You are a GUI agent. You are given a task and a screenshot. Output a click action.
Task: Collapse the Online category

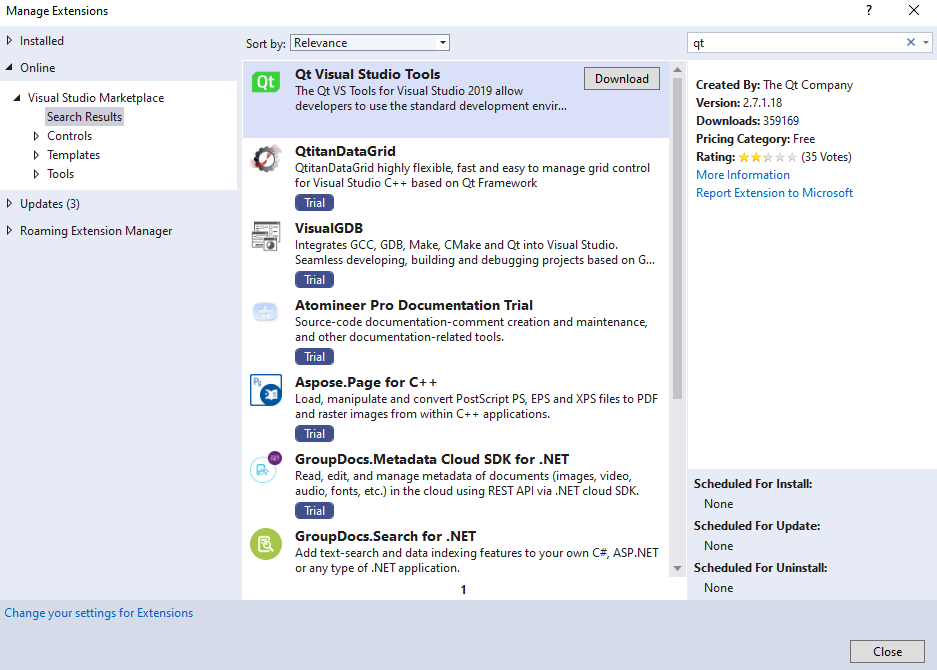(x=9, y=68)
